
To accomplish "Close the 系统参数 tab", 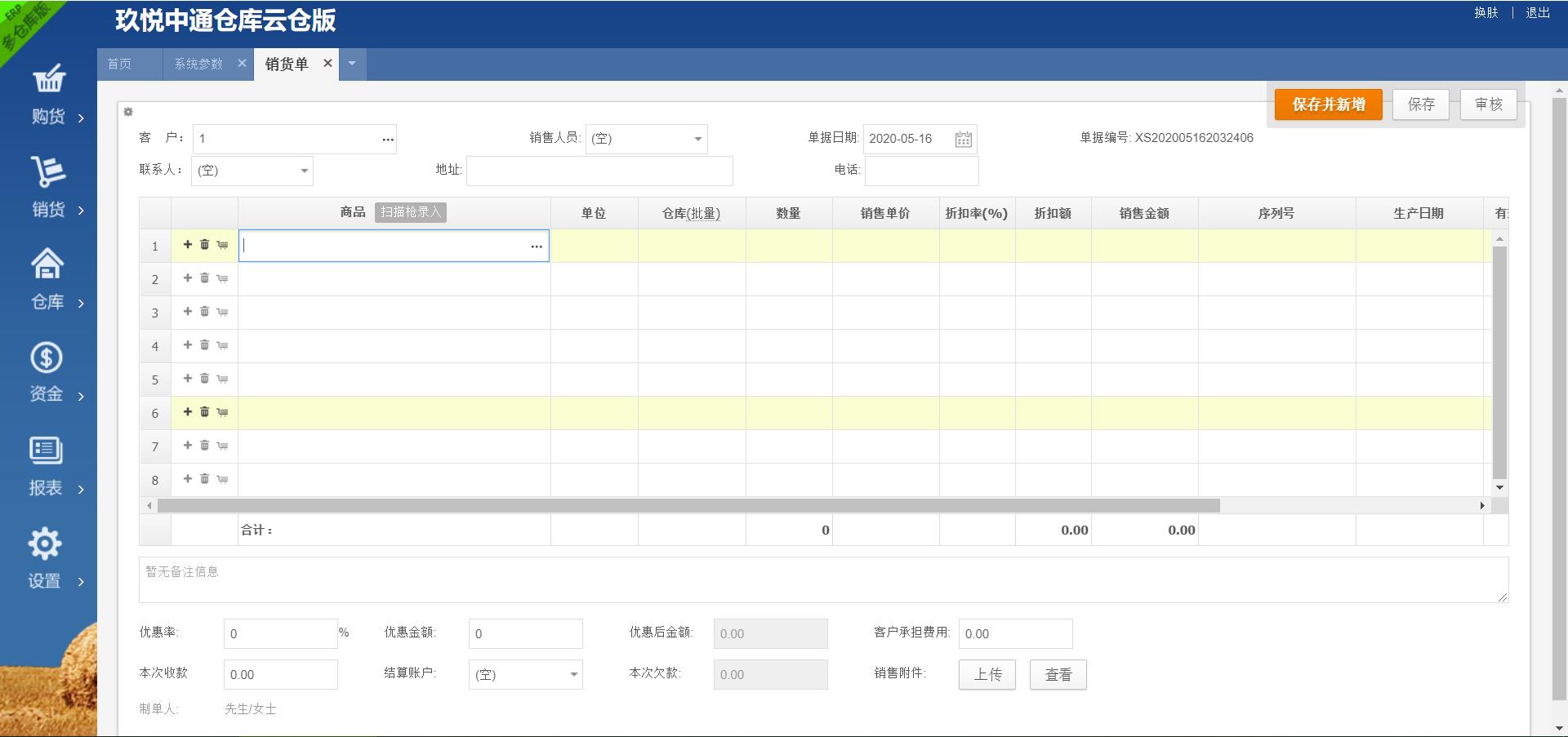I will (242, 63).
